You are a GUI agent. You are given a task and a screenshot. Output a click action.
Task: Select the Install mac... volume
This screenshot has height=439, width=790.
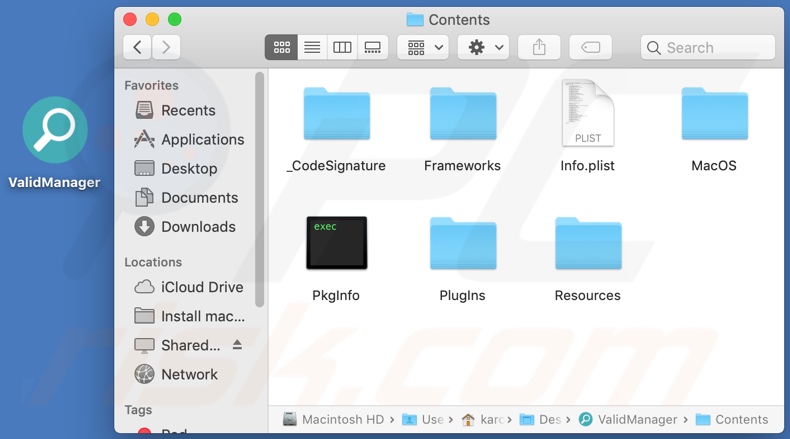[189, 316]
